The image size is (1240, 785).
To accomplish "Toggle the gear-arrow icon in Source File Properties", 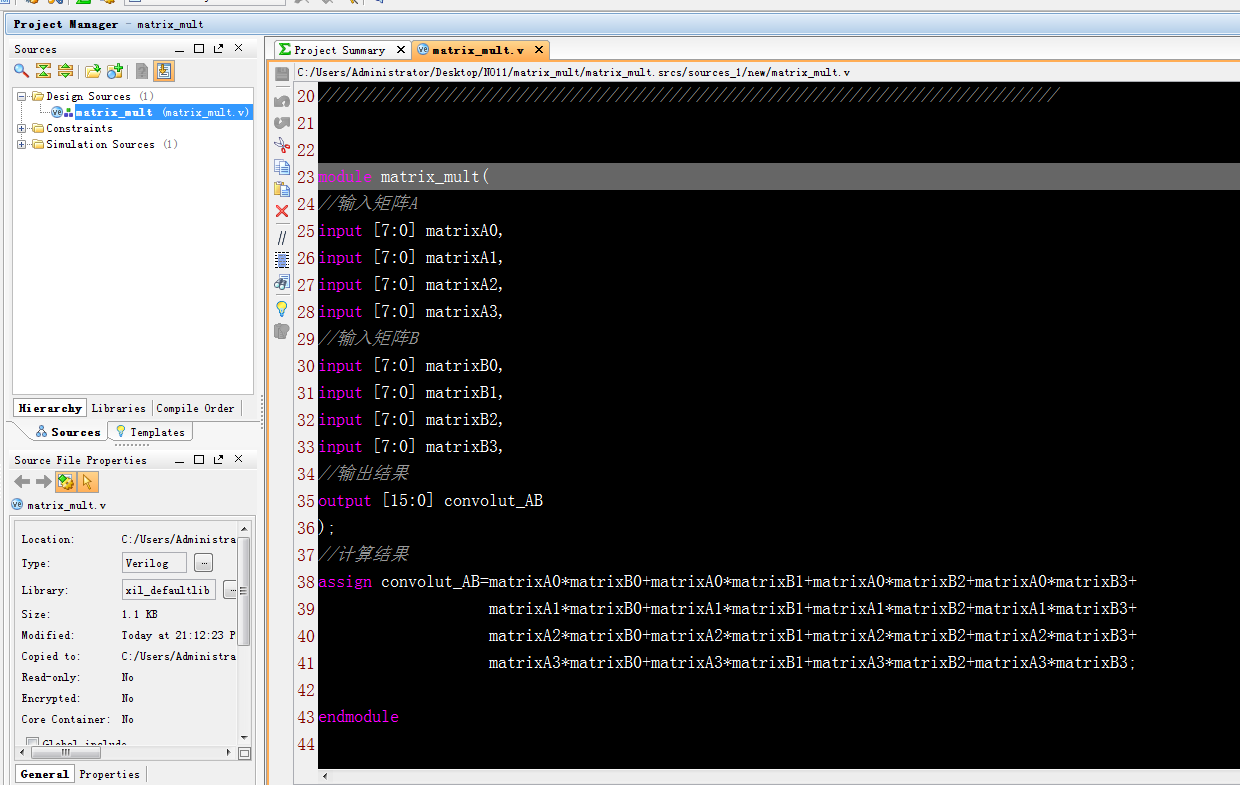I will 66,482.
